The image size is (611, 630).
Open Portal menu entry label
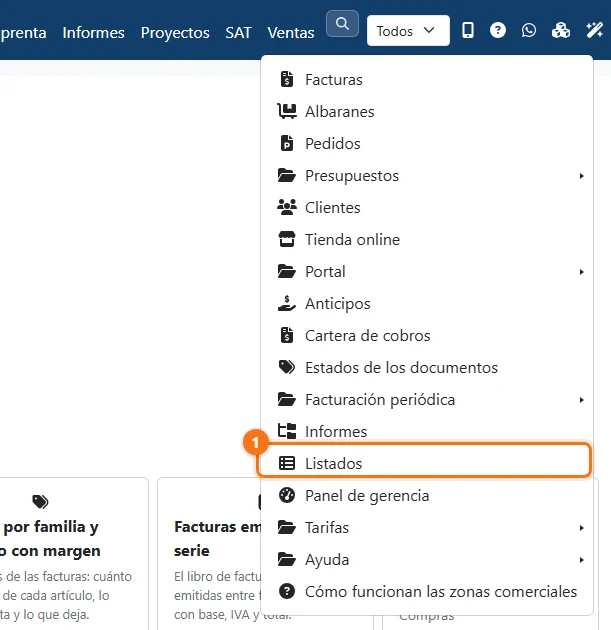click(x=325, y=272)
